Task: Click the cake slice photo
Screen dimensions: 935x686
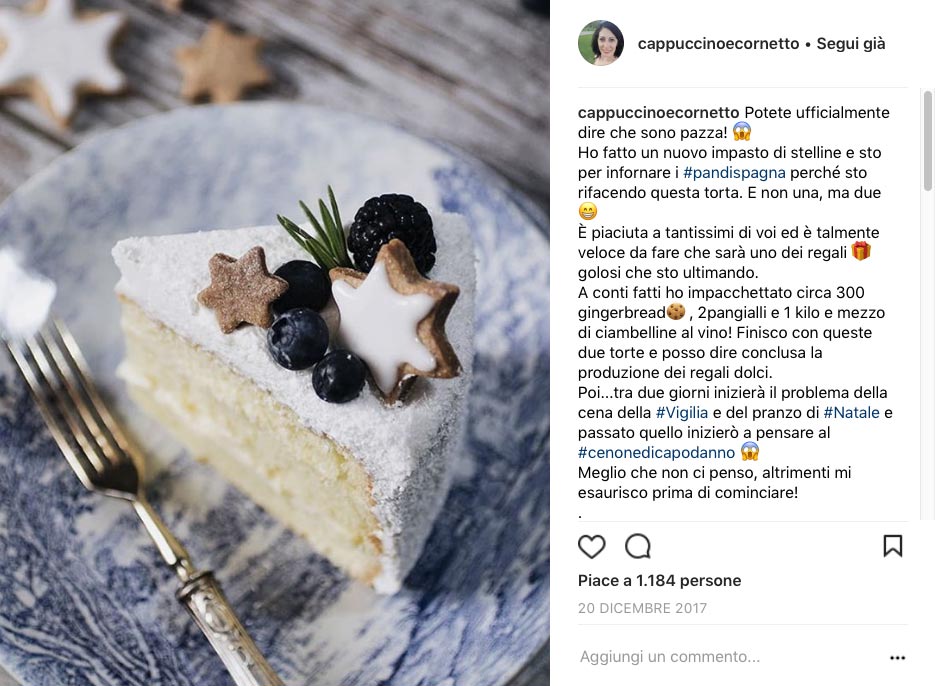Action: pos(275,343)
